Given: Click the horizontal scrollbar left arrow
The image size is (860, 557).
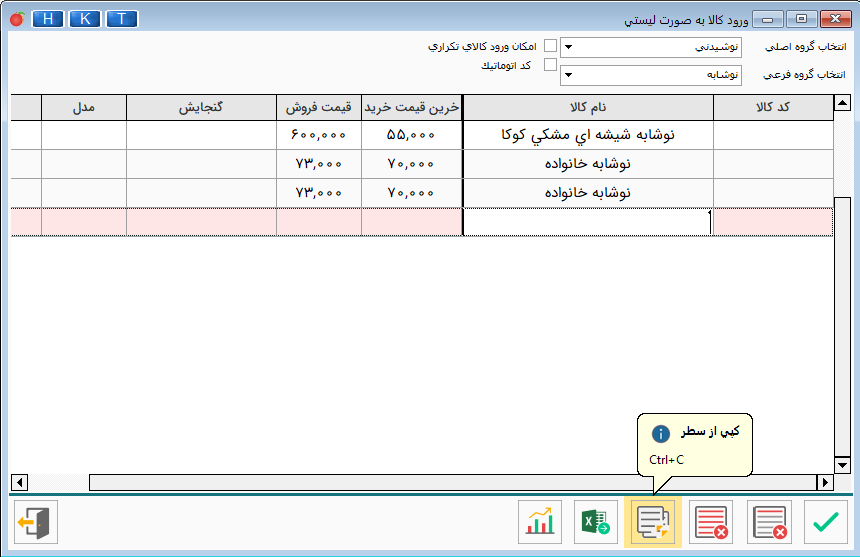Looking at the screenshot, I should point(19,482).
